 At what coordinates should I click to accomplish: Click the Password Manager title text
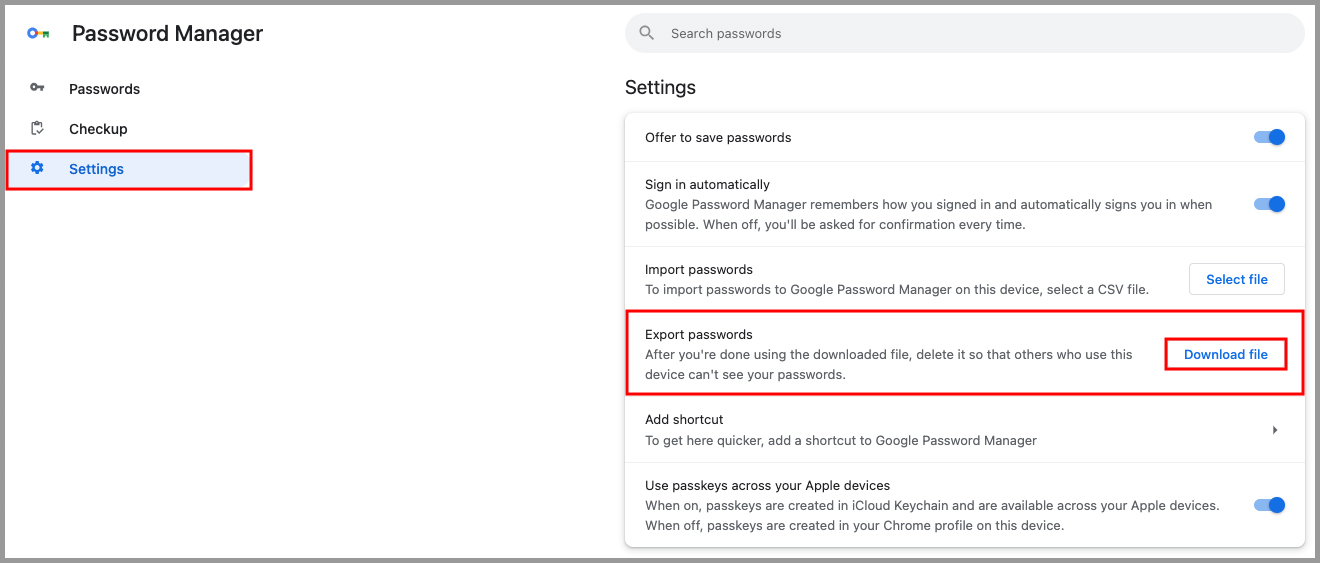[x=167, y=34]
